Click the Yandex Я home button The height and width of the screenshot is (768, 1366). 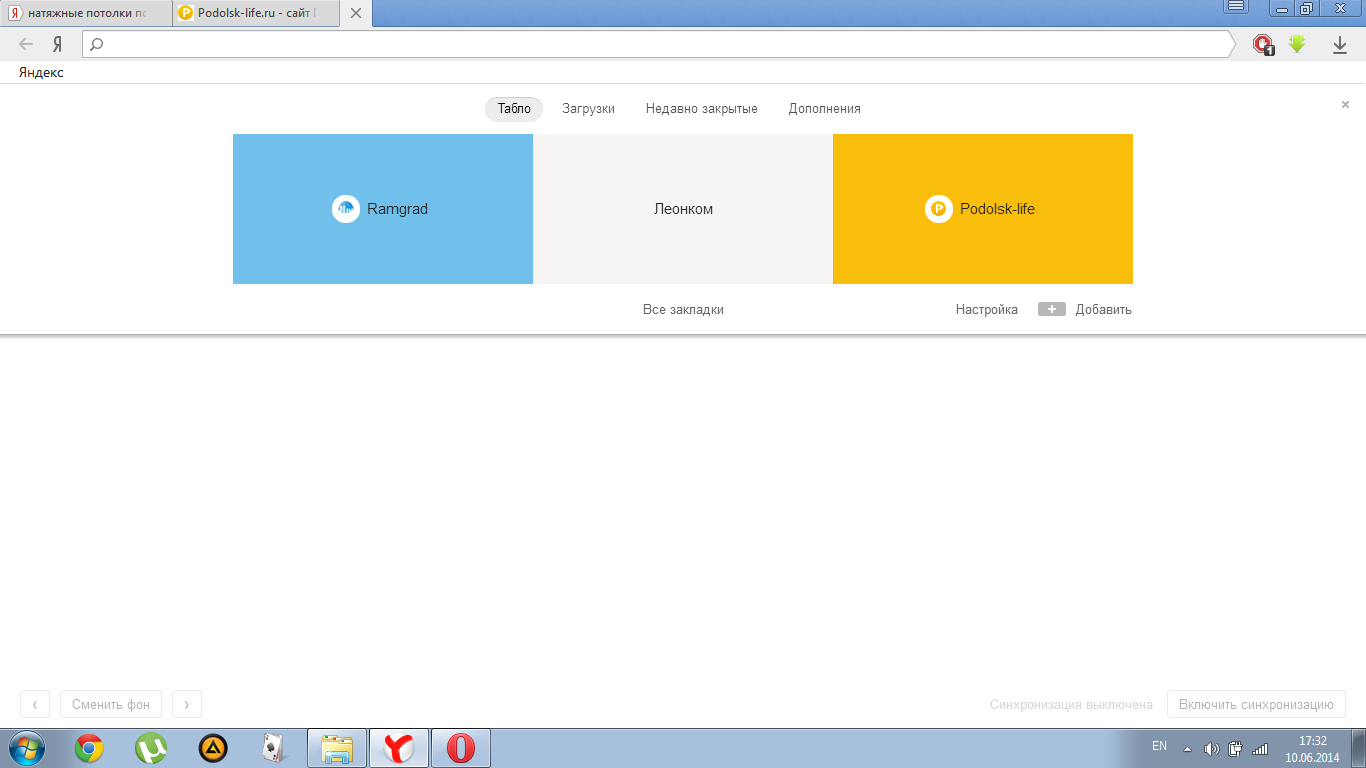coord(58,44)
